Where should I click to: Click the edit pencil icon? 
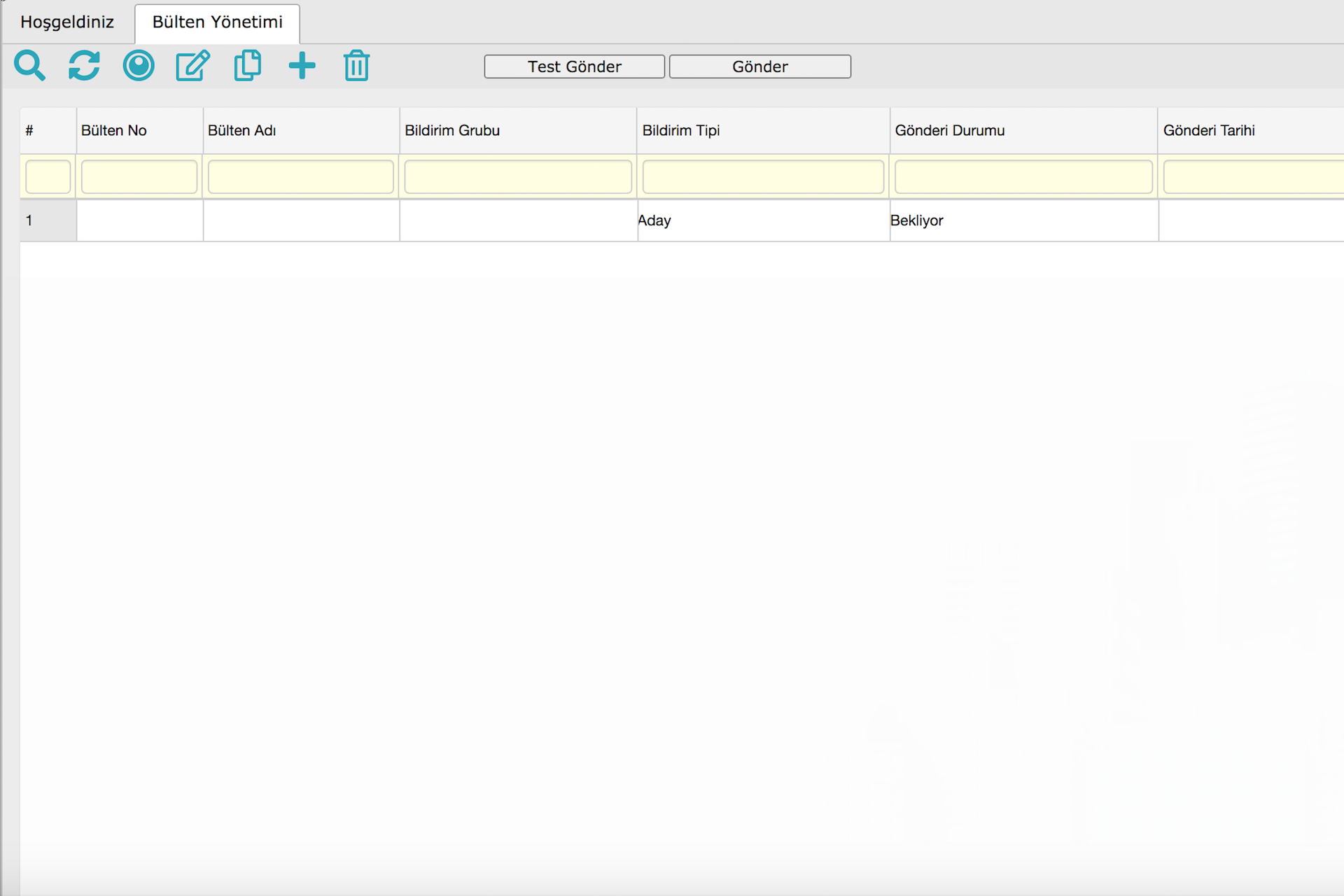tap(192, 66)
